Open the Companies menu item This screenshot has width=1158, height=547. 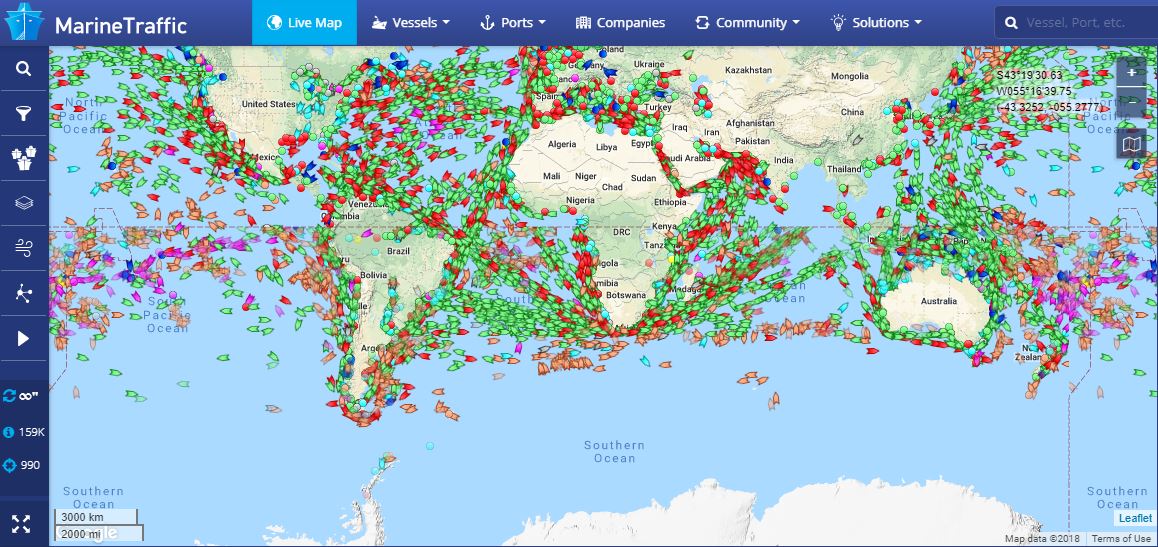(x=620, y=22)
